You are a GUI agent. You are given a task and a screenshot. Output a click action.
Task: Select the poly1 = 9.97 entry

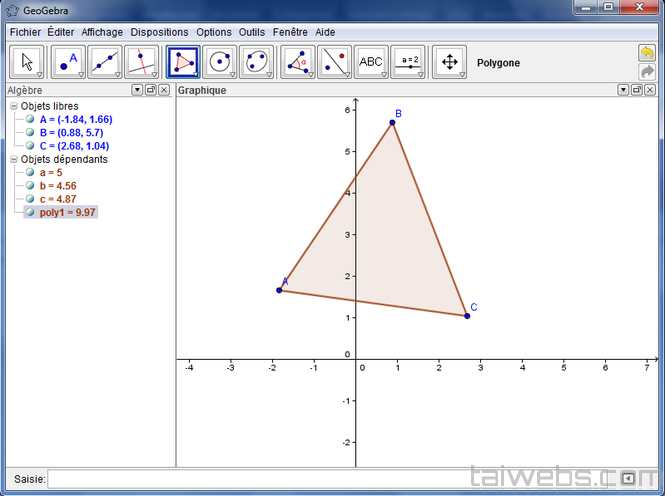pyautogui.click(x=67, y=212)
